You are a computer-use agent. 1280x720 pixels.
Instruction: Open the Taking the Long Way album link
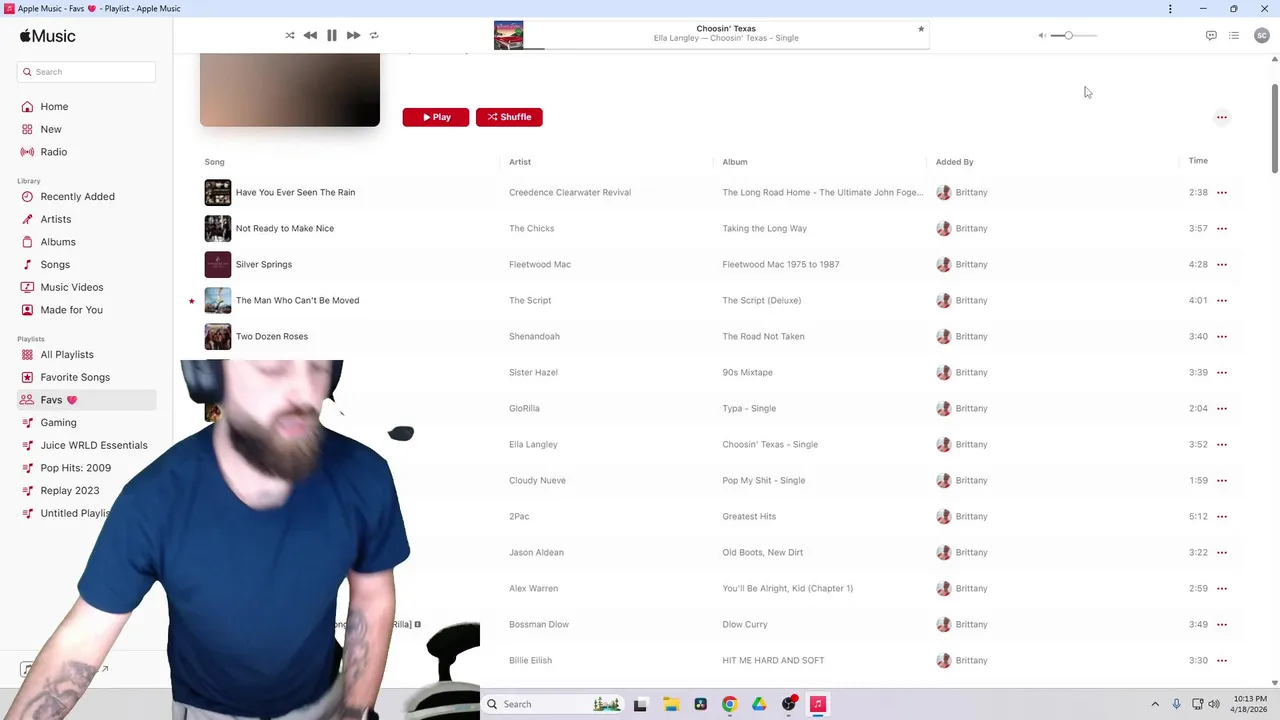coord(765,228)
